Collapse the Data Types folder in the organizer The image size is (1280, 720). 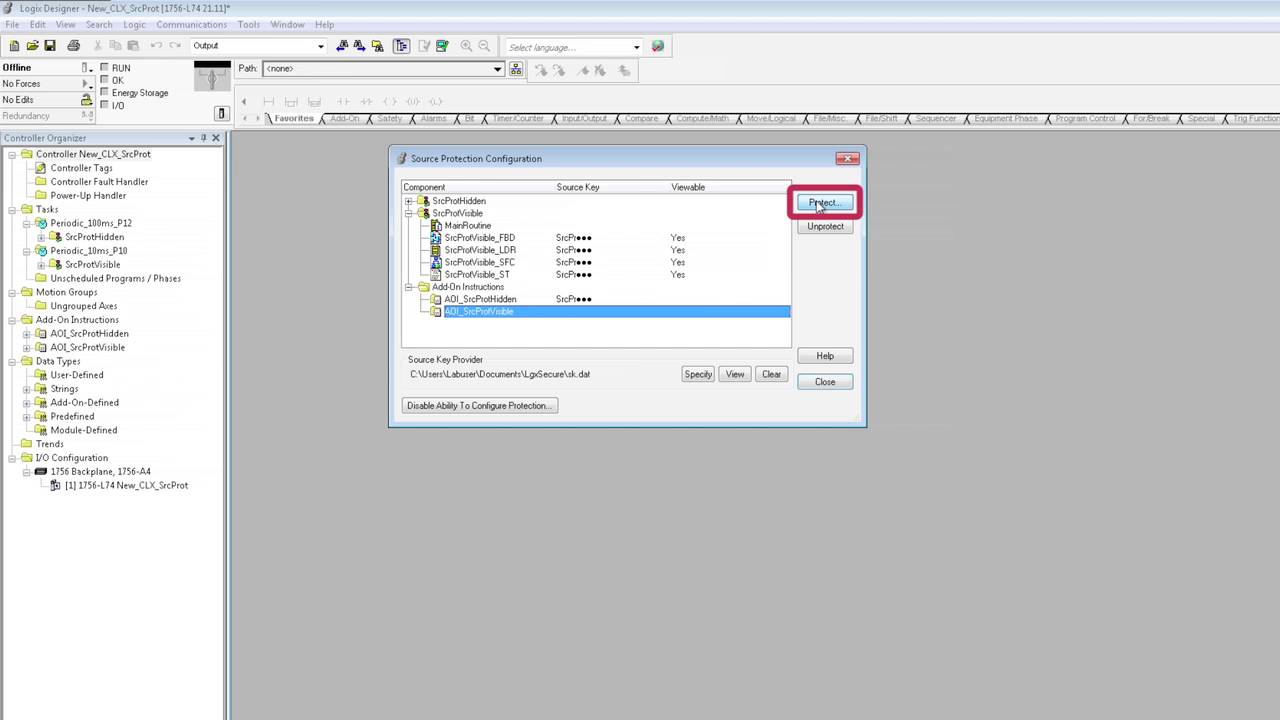click(x=12, y=361)
